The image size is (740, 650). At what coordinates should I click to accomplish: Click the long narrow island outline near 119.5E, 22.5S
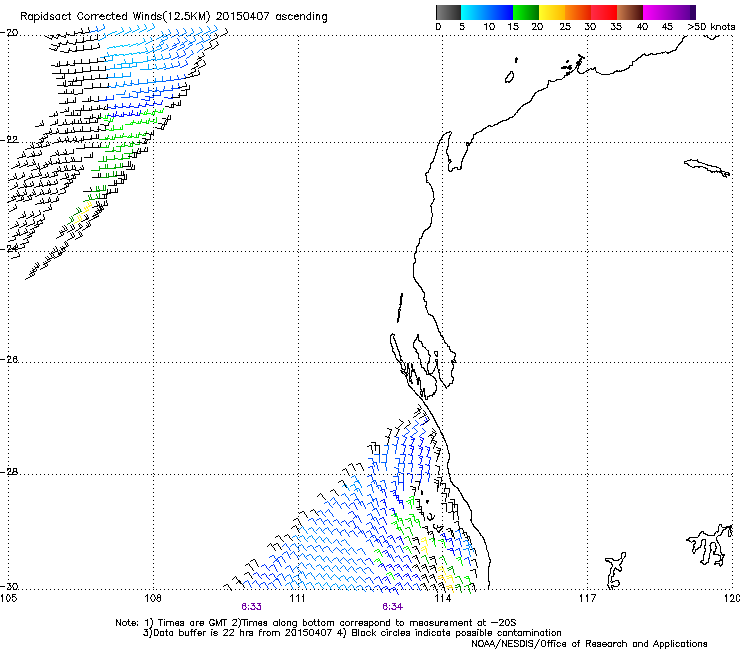(x=707, y=167)
